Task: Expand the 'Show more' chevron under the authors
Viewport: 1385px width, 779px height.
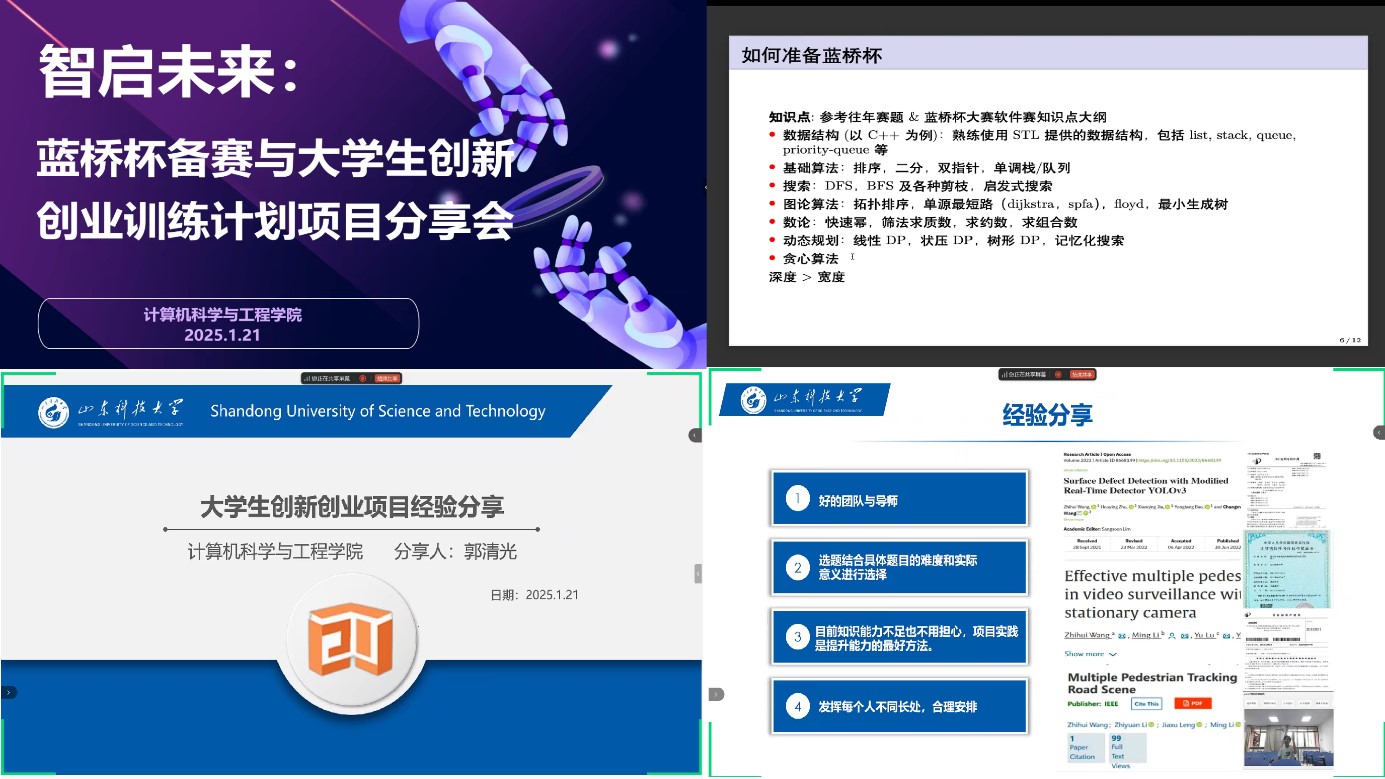Action: (1112, 654)
